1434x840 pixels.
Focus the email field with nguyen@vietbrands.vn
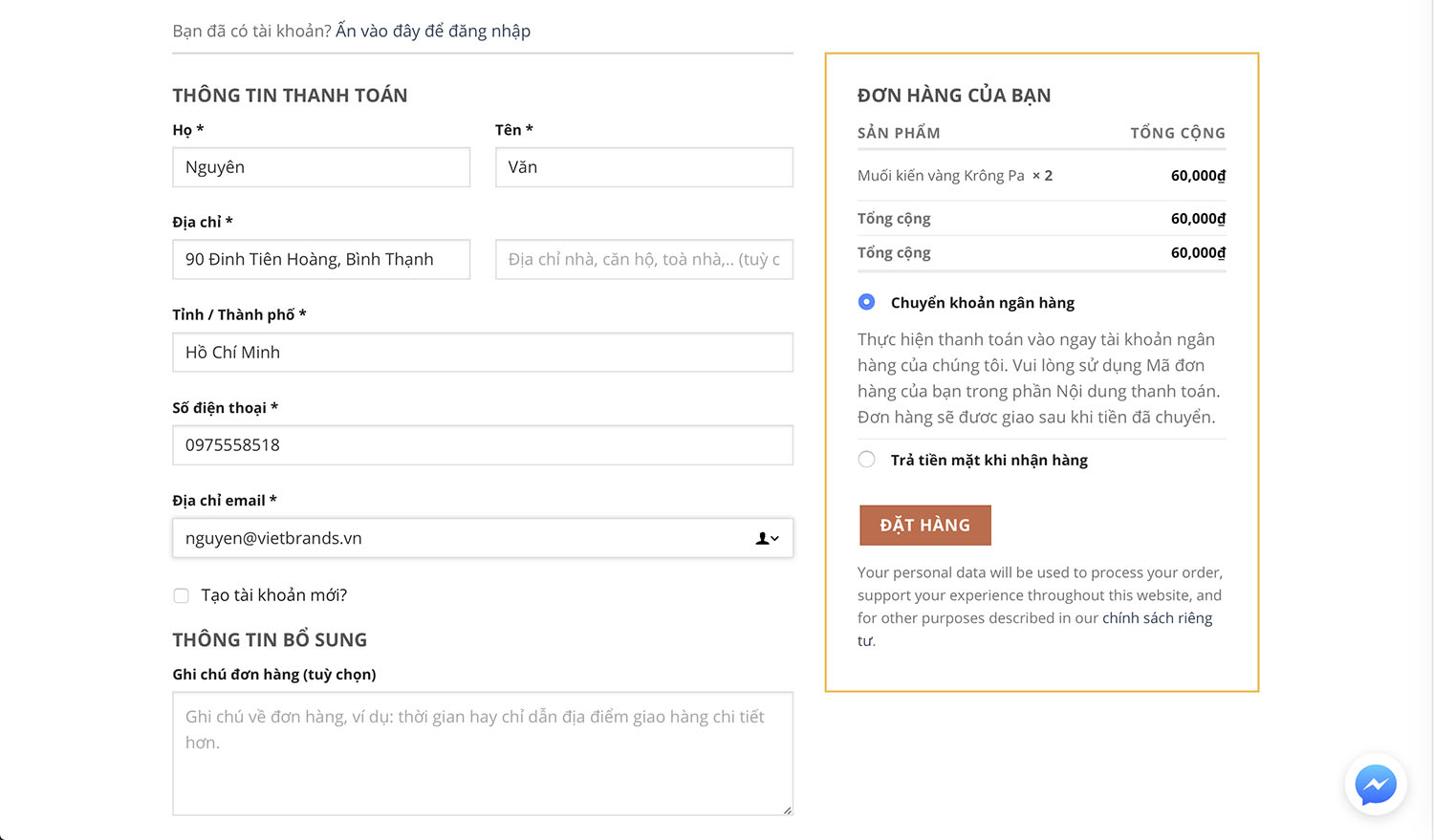(x=459, y=539)
